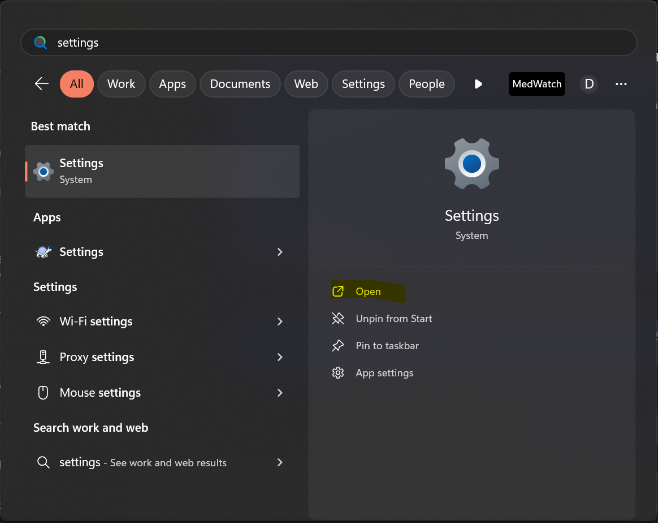
Task: Select the Apps filter tab
Action: tap(172, 84)
